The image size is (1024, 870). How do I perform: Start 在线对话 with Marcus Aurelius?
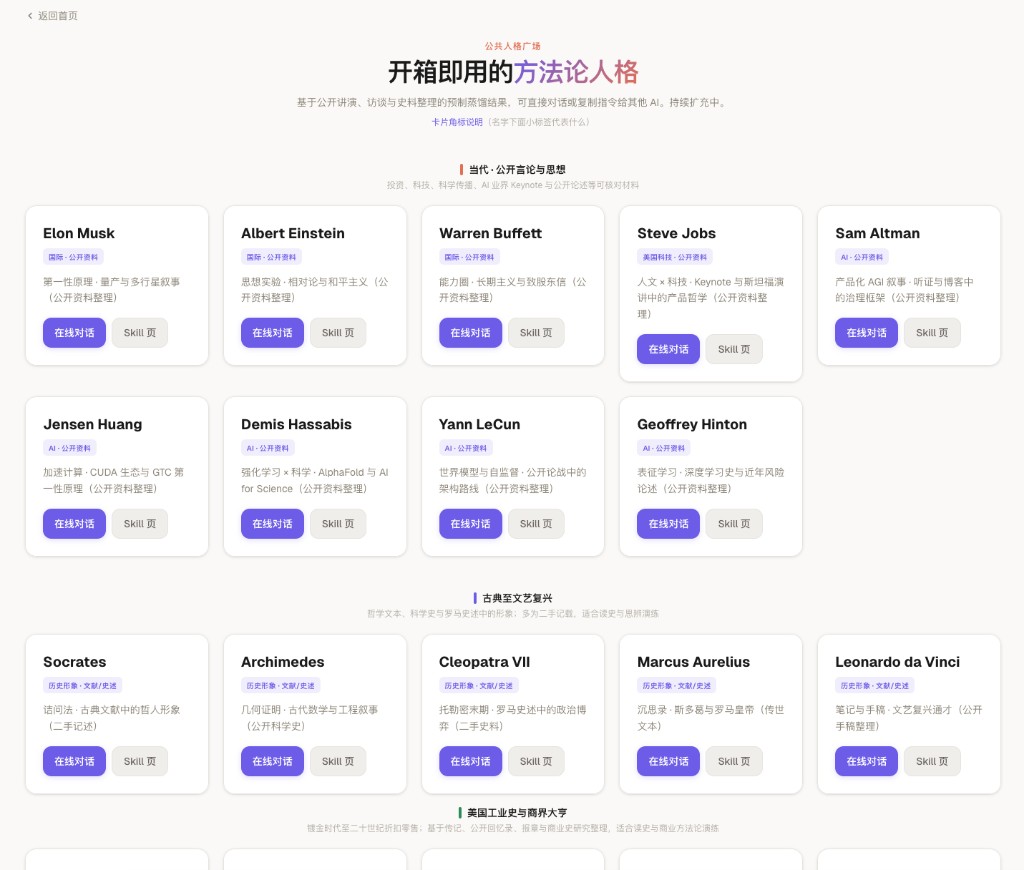coord(668,761)
